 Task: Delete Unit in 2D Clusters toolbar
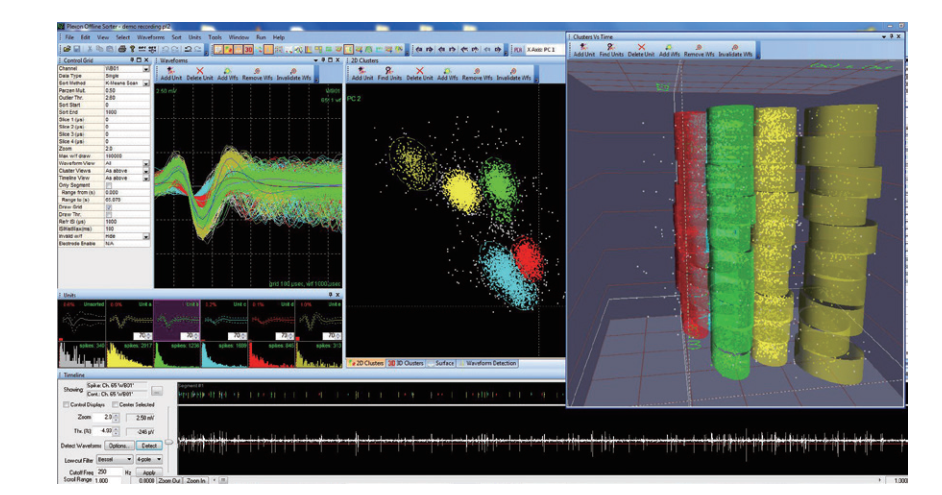419,74
